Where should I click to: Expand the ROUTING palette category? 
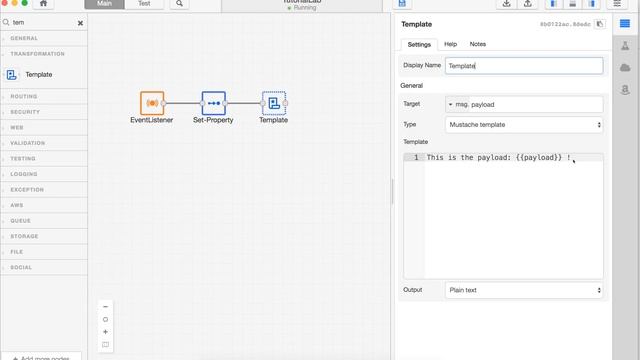coord(44,96)
